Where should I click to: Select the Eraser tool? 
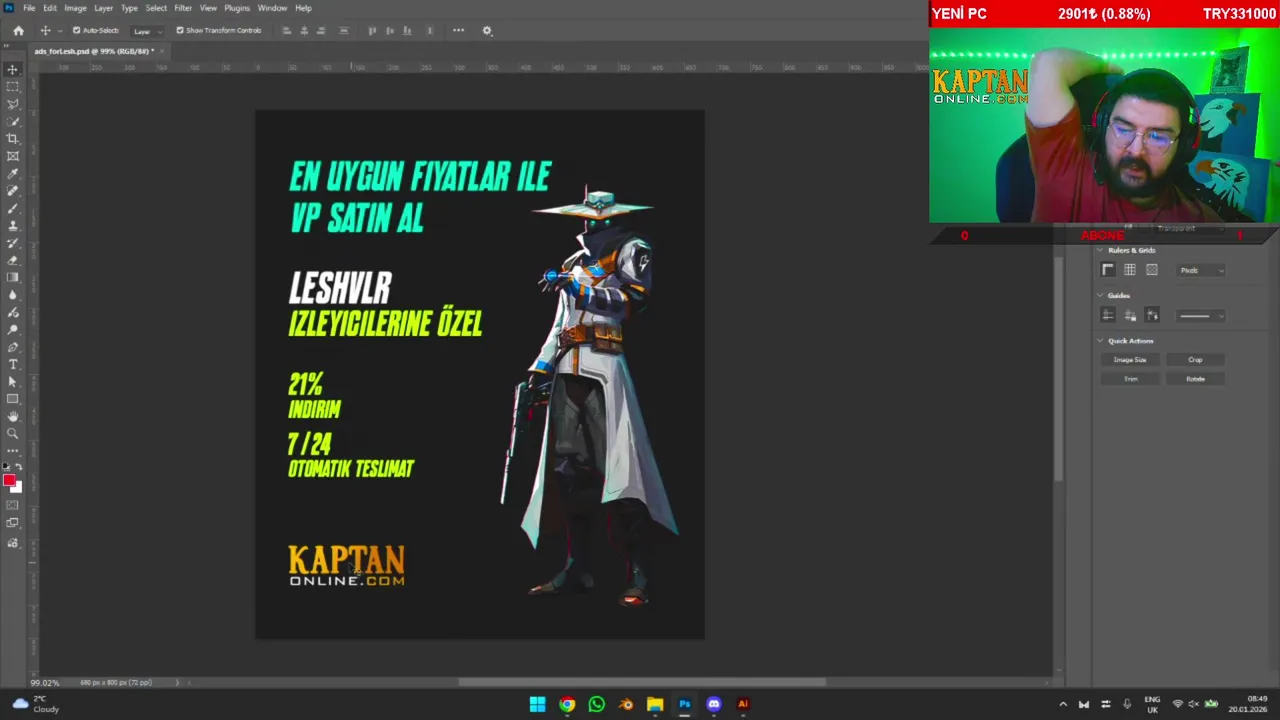13,260
